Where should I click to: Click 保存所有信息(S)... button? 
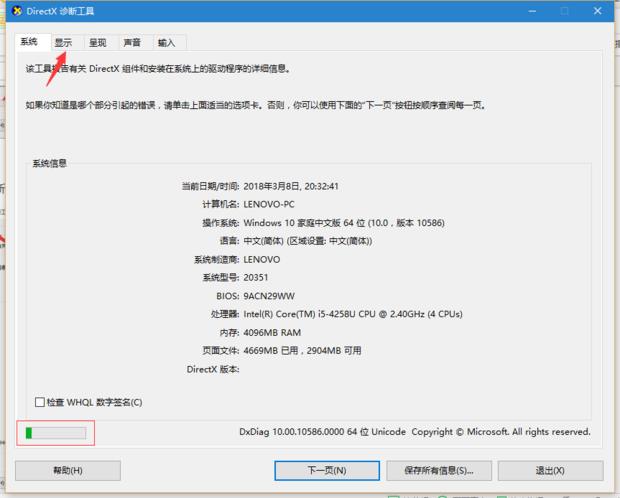click(x=439, y=470)
